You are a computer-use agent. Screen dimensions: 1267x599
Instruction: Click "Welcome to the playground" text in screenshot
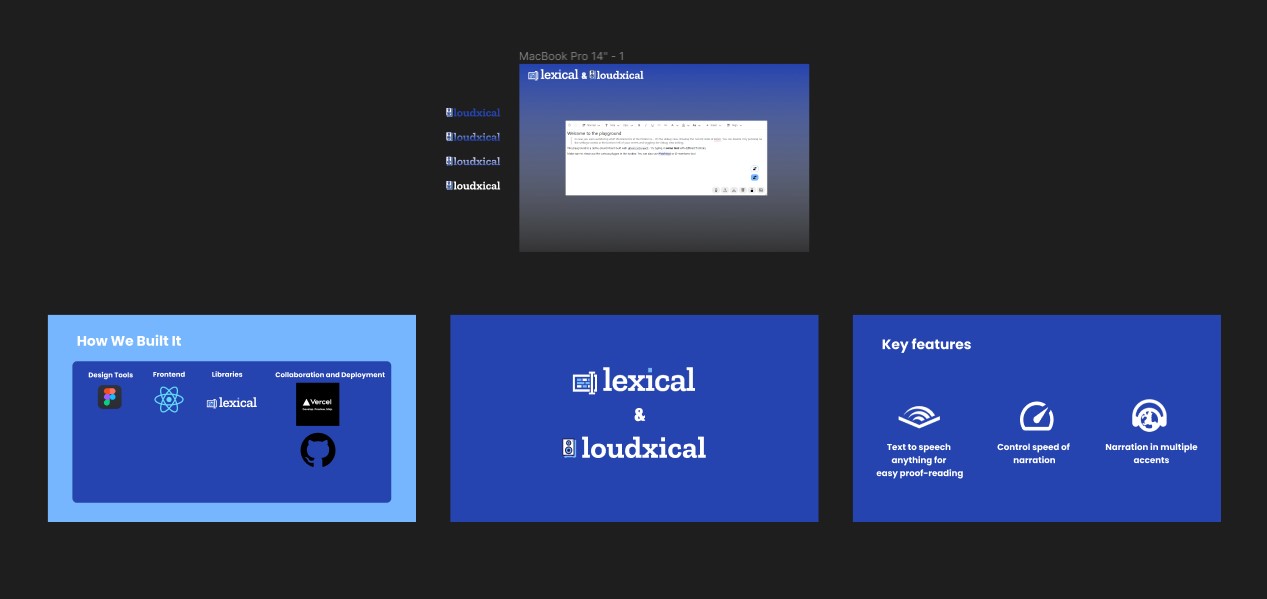[x=594, y=133]
